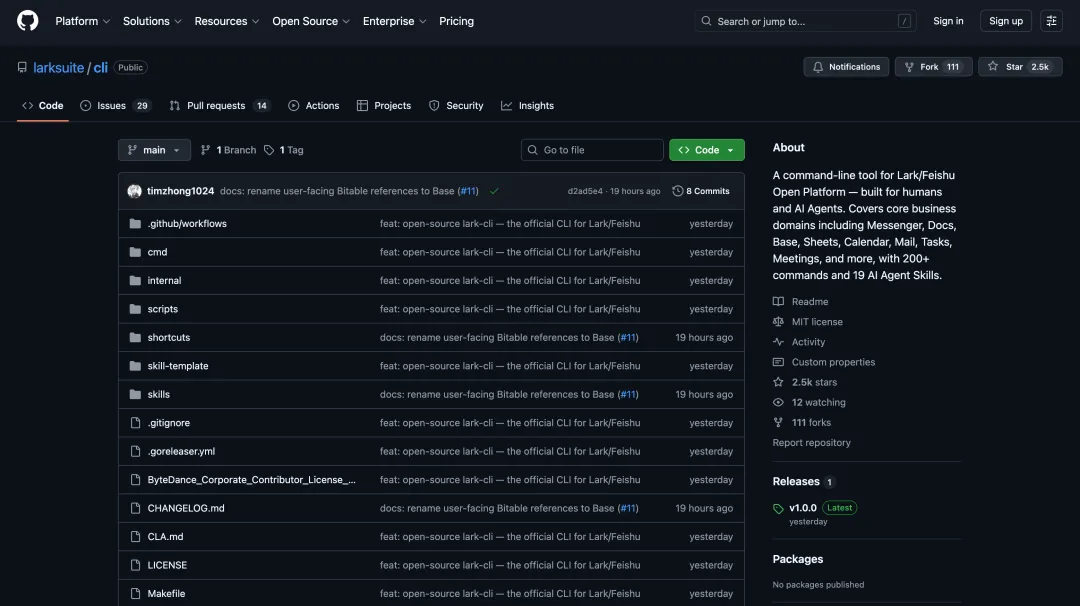This screenshot has height=606, width=1080.
Task: Open ByteDance_Corporate_Contributor_License file
Action: coord(251,480)
